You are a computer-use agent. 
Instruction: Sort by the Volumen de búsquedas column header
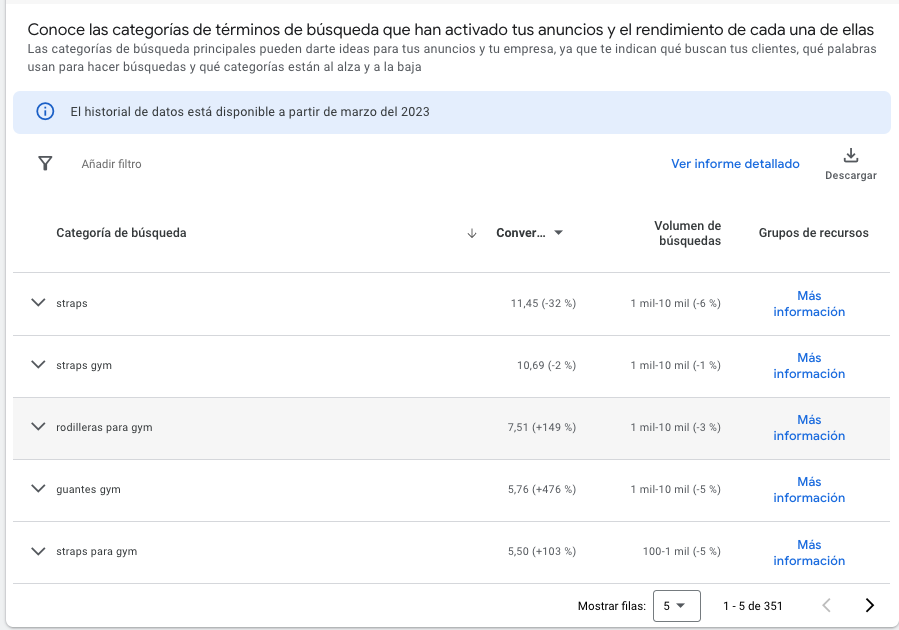pyautogui.click(x=688, y=232)
